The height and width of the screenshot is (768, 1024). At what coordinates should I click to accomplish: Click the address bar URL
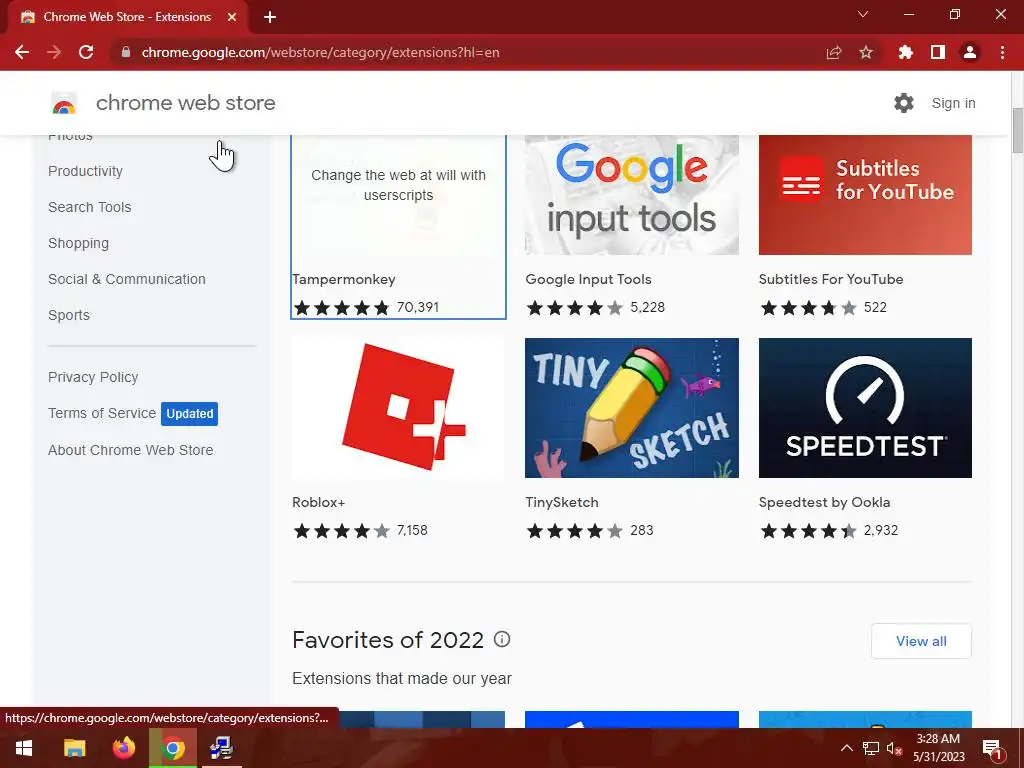point(320,52)
